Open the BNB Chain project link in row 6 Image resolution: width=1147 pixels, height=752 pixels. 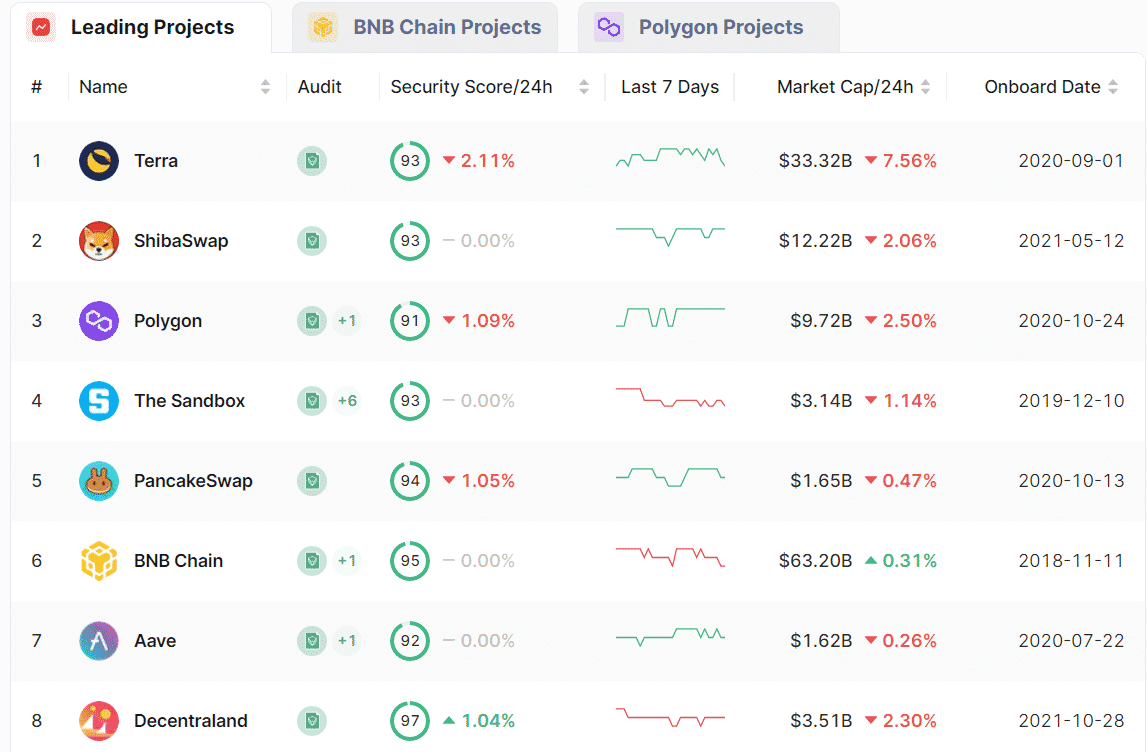pyautogui.click(x=178, y=561)
